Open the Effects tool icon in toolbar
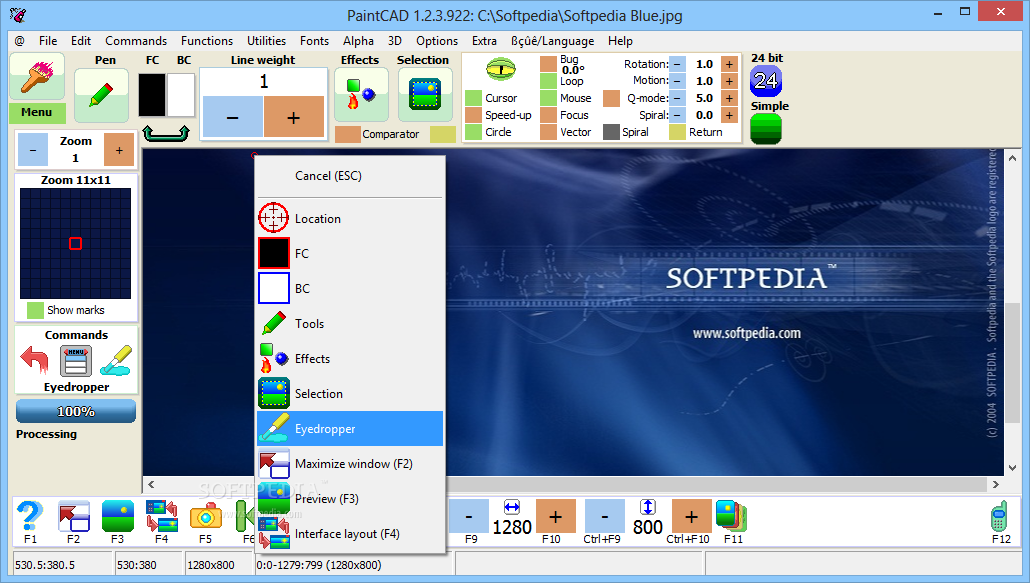 (361, 95)
